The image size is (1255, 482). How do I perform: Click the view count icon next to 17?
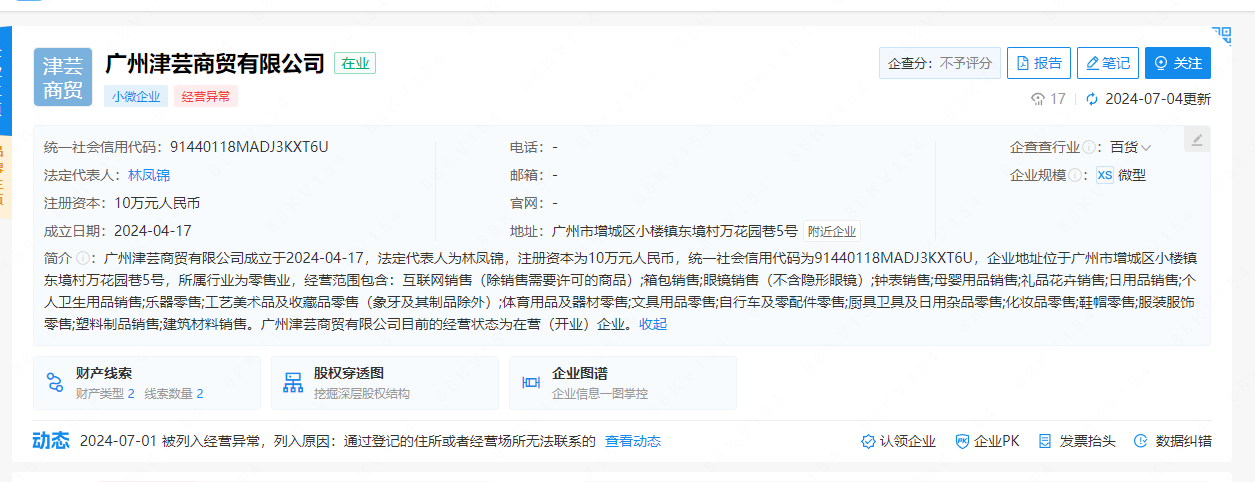(1038, 99)
